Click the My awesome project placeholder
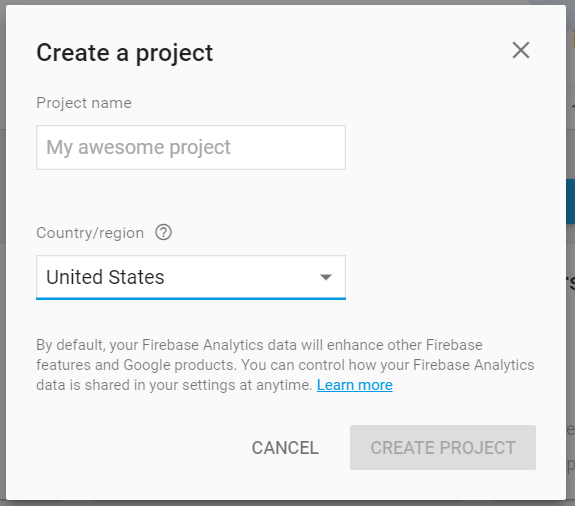 pyautogui.click(x=138, y=147)
